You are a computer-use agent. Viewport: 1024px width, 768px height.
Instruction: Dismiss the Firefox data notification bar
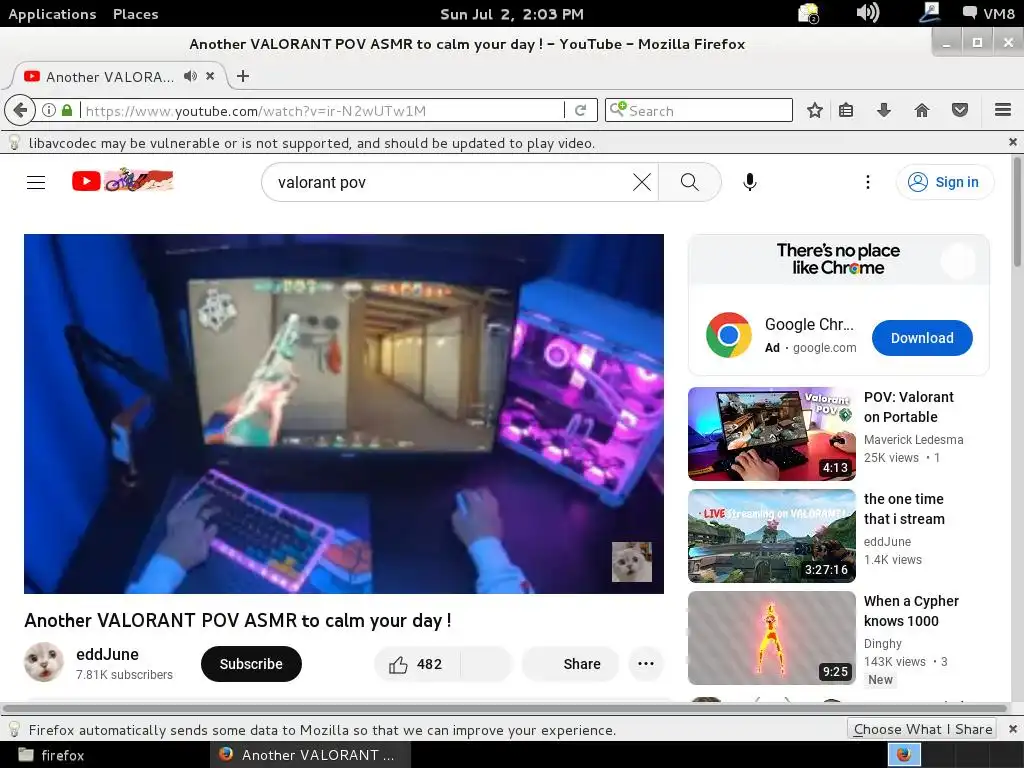pyautogui.click(x=1012, y=729)
